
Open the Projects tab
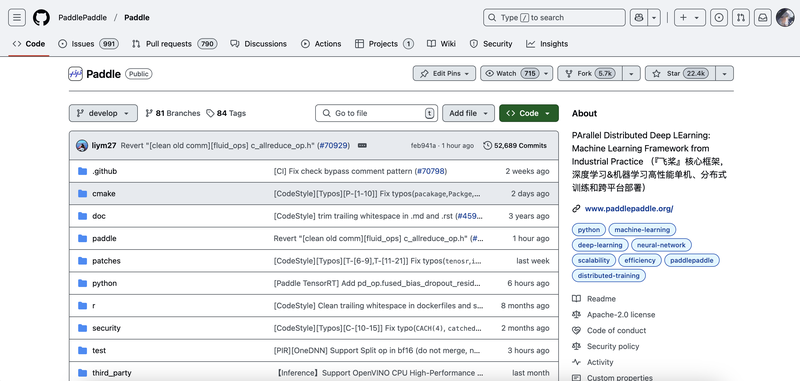point(384,44)
